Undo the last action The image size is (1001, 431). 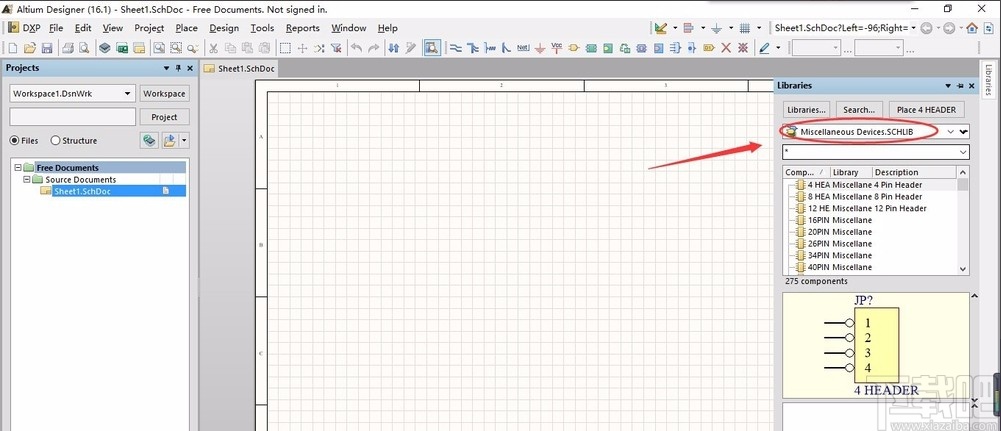[357, 48]
